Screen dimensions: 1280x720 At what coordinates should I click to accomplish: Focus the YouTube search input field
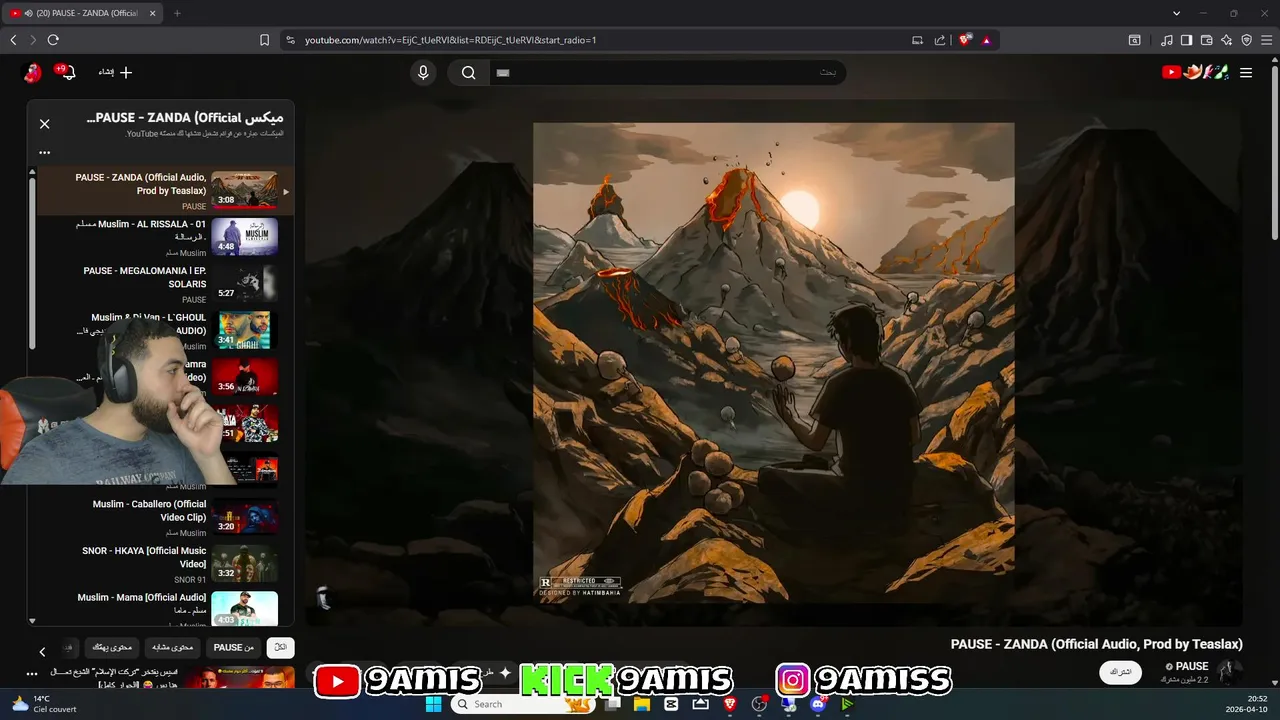click(667, 72)
